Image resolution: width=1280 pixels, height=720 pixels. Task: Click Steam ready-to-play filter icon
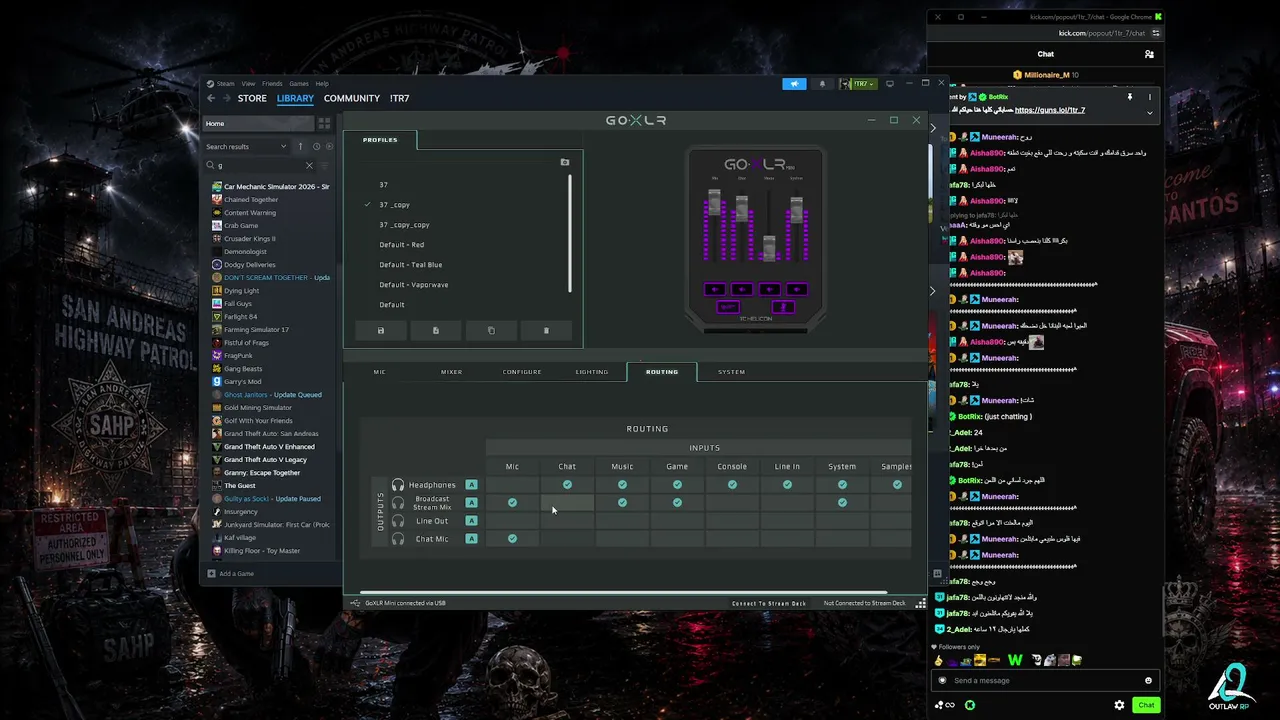point(331,146)
